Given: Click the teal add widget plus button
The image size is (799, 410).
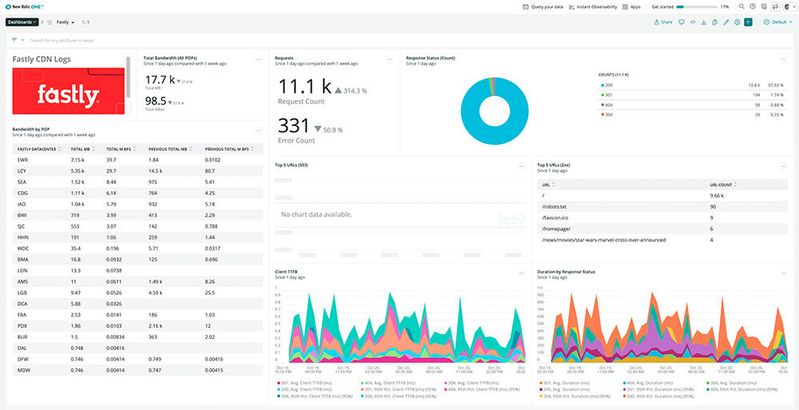Looking at the screenshot, I should pos(748,21).
